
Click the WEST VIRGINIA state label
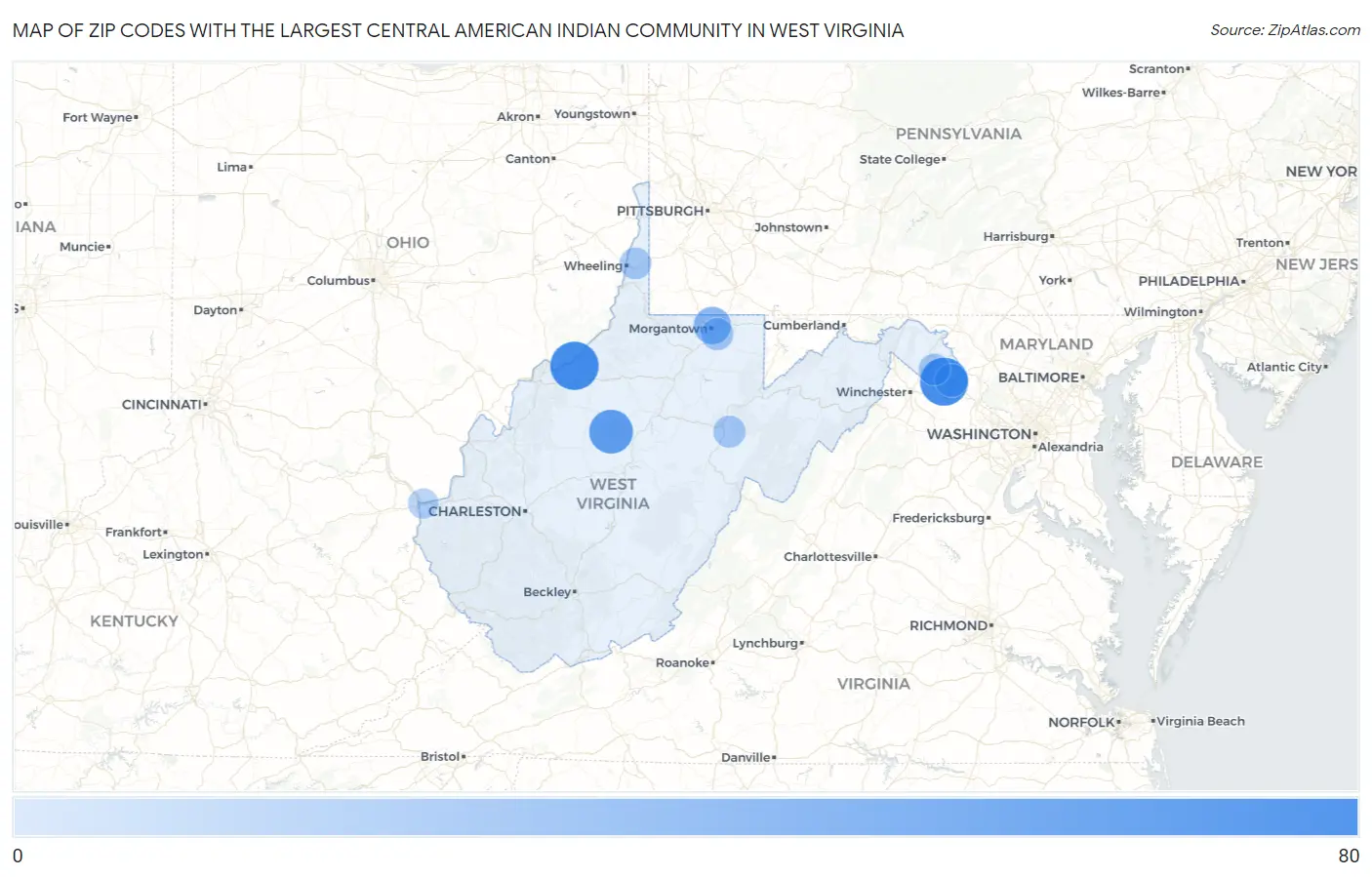[x=613, y=494]
